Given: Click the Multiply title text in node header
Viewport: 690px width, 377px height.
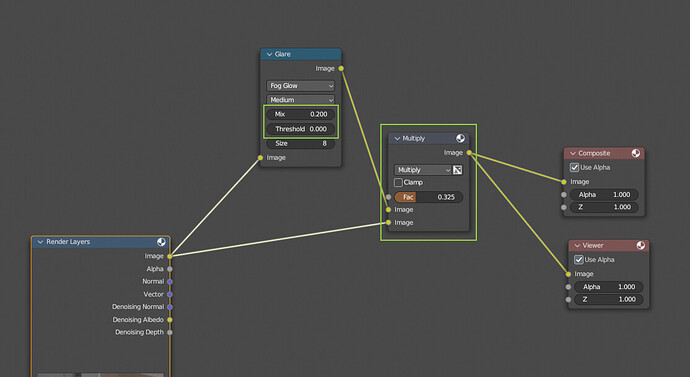Looking at the screenshot, I should [414, 138].
